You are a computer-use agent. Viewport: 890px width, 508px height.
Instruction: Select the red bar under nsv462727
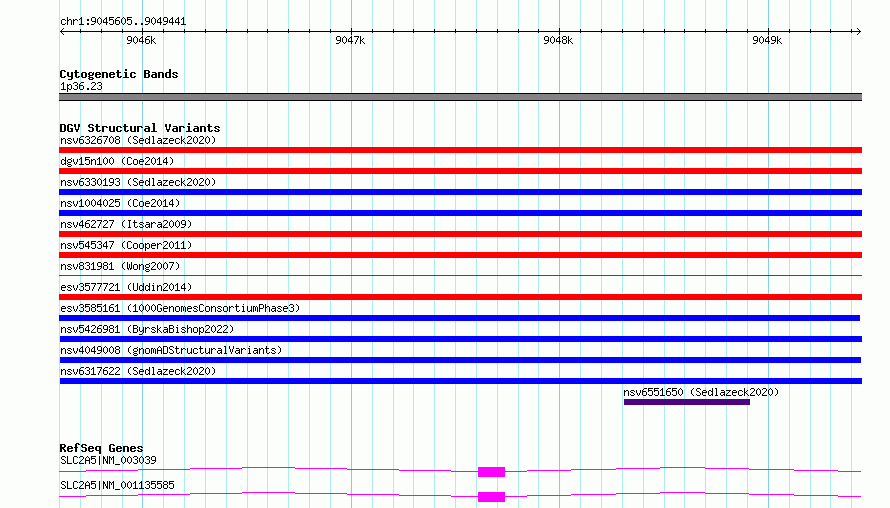(x=460, y=234)
